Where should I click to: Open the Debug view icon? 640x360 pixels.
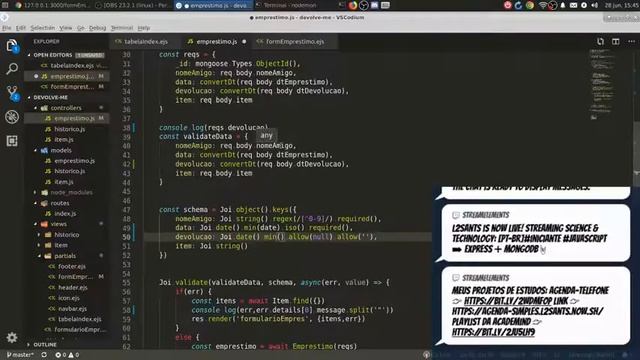point(12,117)
